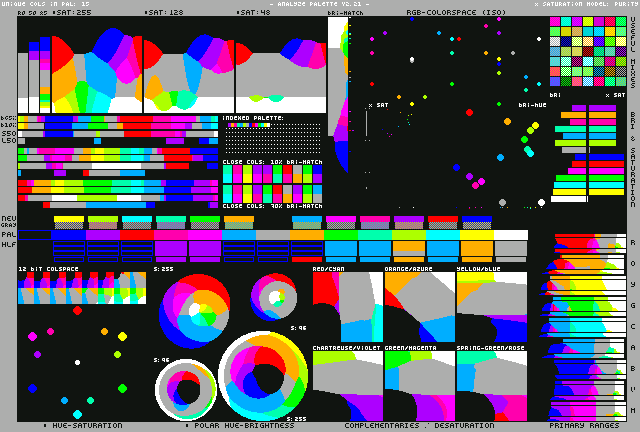
Task: Select the Orange/Azure desaturation chart
Action: click(x=419, y=307)
